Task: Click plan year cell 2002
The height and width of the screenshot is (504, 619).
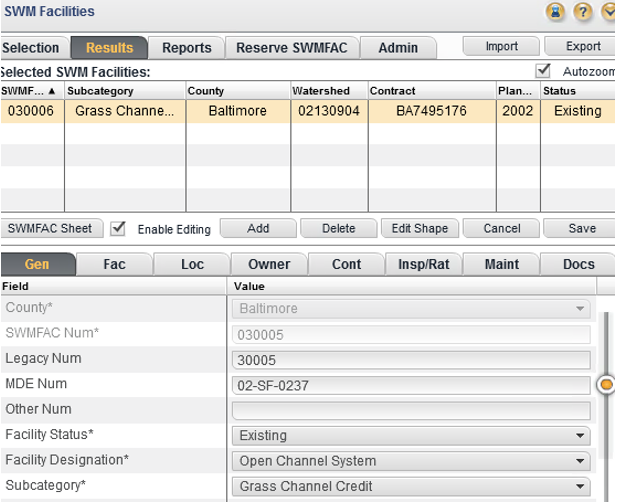Action: pyautogui.click(x=518, y=111)
